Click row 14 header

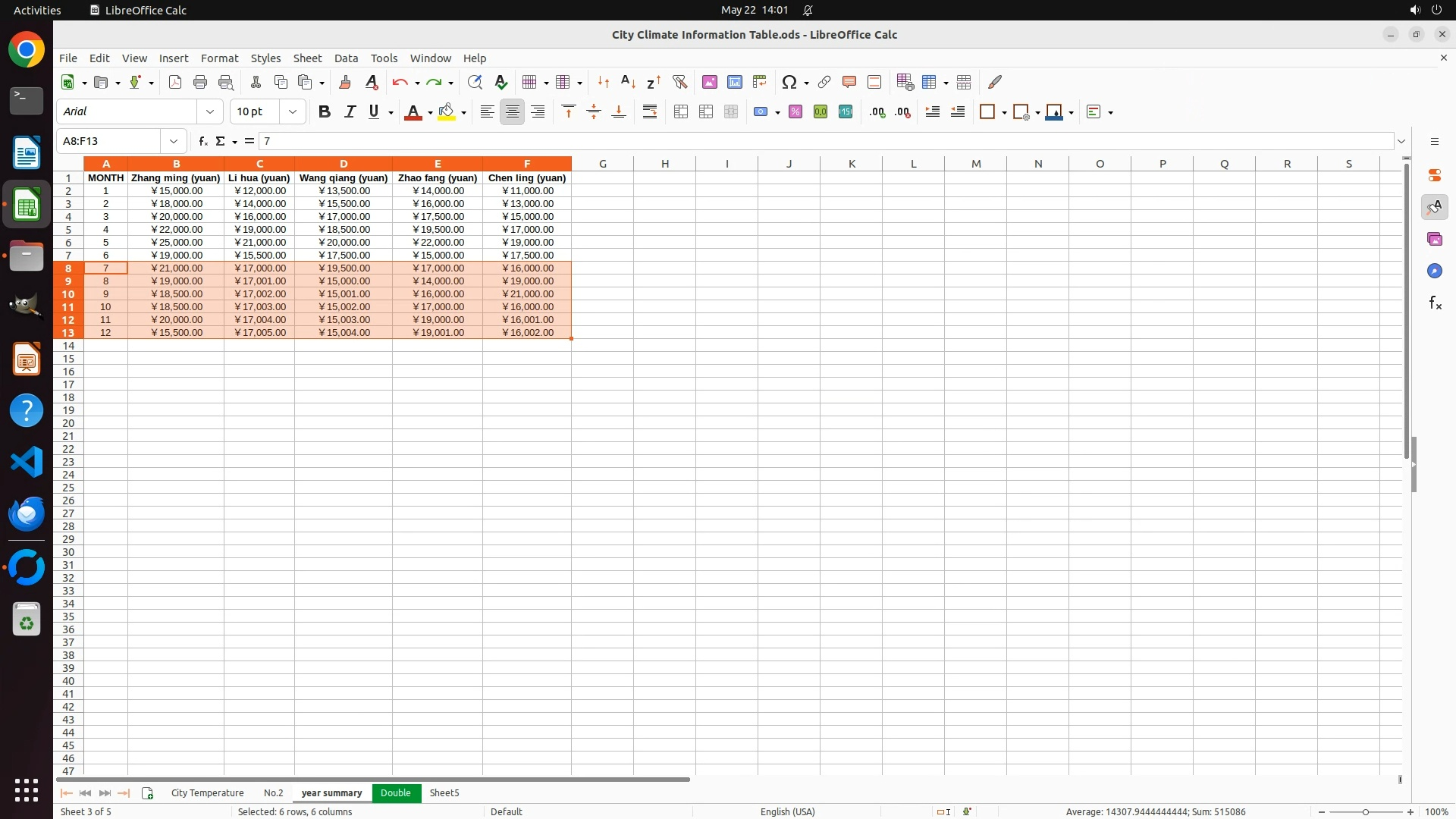[x=68, y=346]
